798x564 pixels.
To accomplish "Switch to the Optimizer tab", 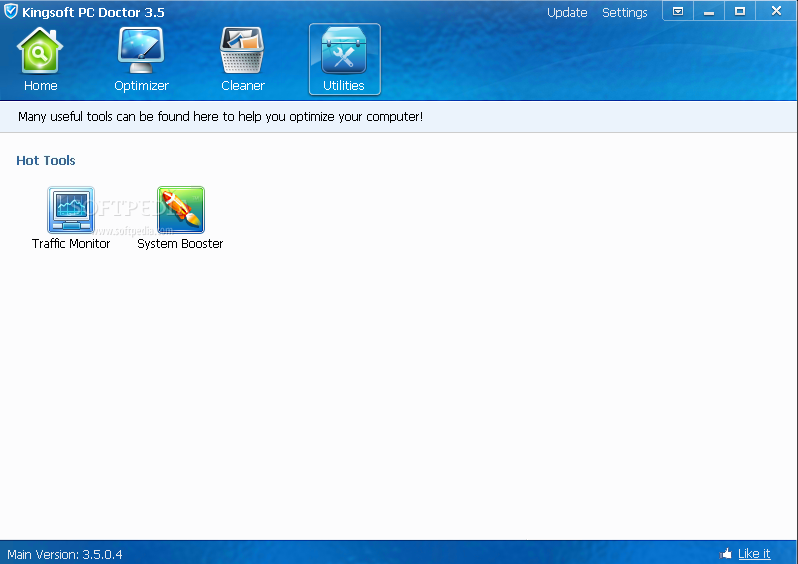I will [x=141, y=60].
